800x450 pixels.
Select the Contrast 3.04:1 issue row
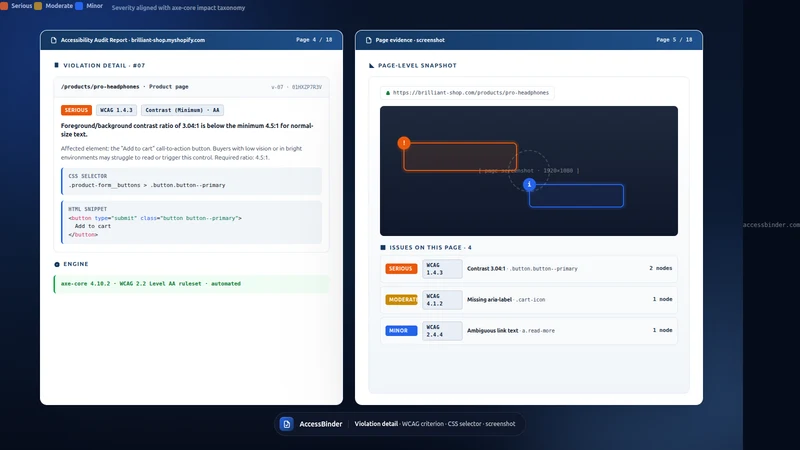click(529, 269)
